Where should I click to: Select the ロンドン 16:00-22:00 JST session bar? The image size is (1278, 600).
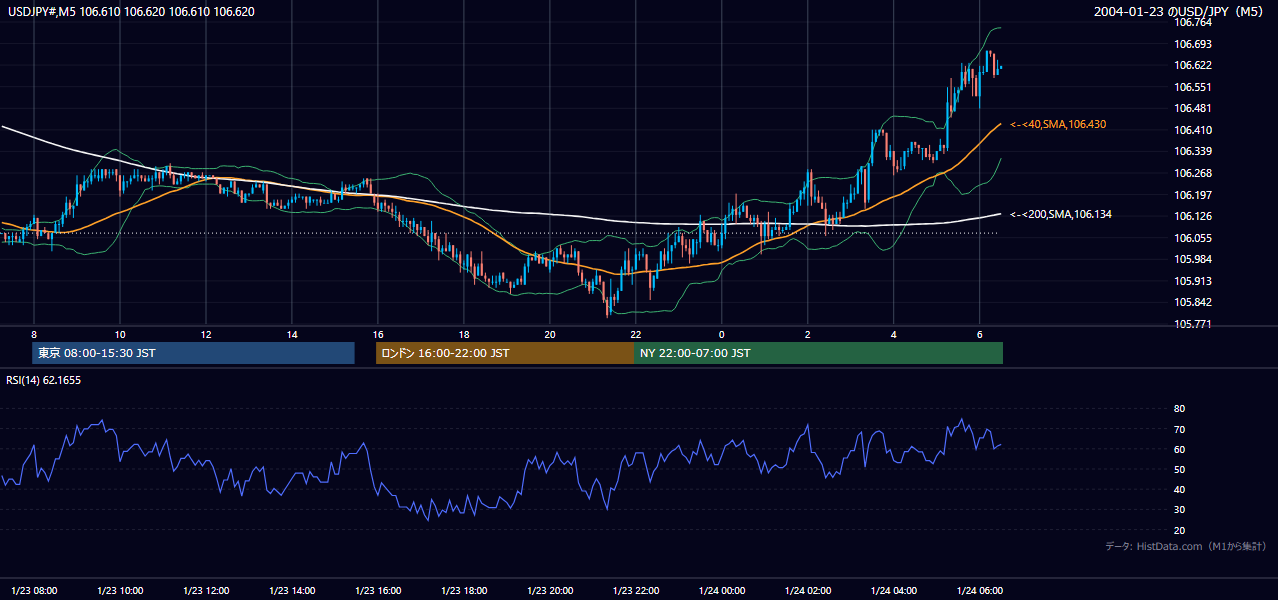(504, 353)
